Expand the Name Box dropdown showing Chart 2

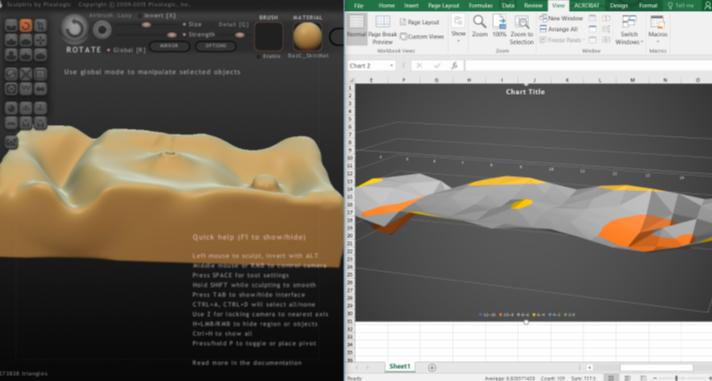click(392, 66)
